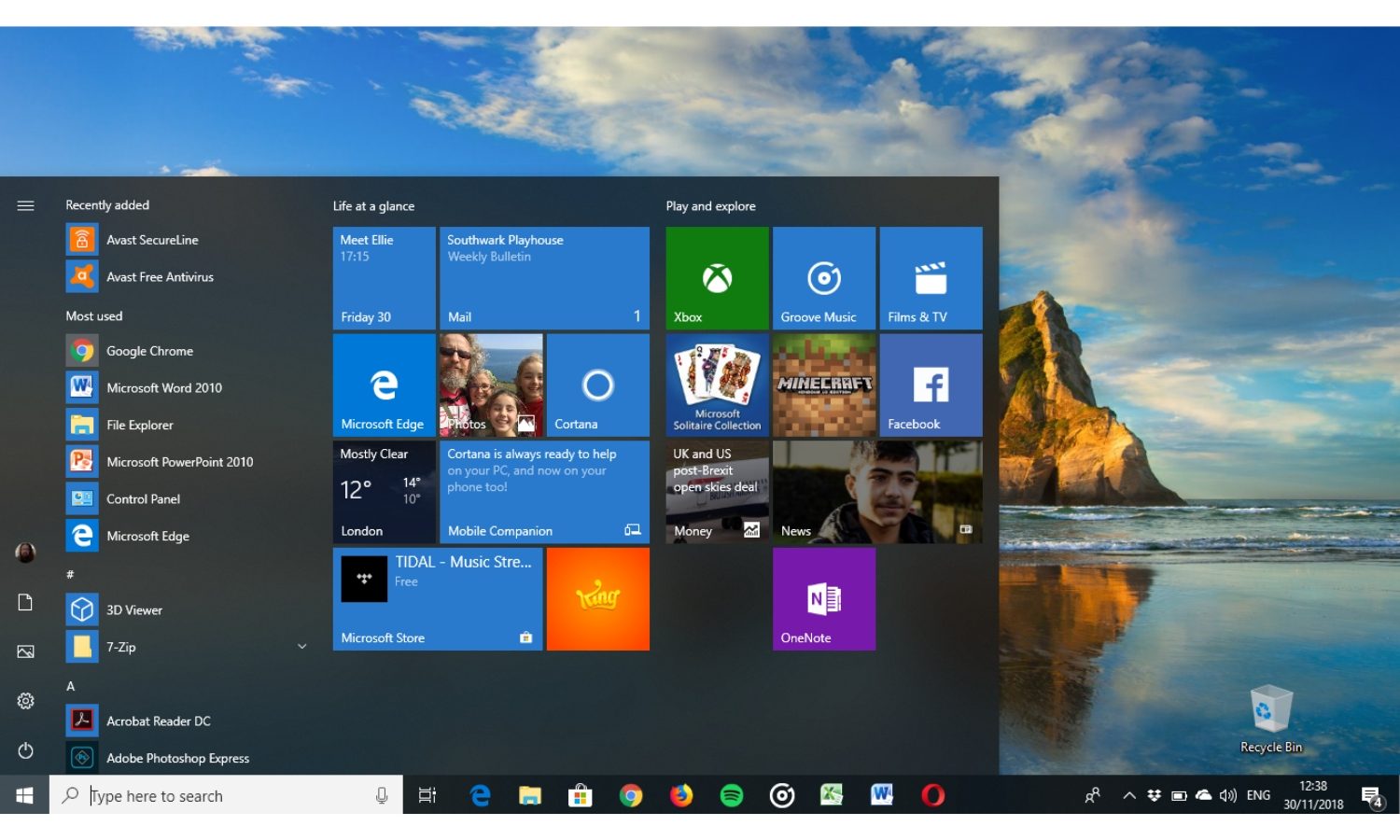Click the volume speaker icon
The height and width of the screenshot is (840, 1400).
[1228, 795]
